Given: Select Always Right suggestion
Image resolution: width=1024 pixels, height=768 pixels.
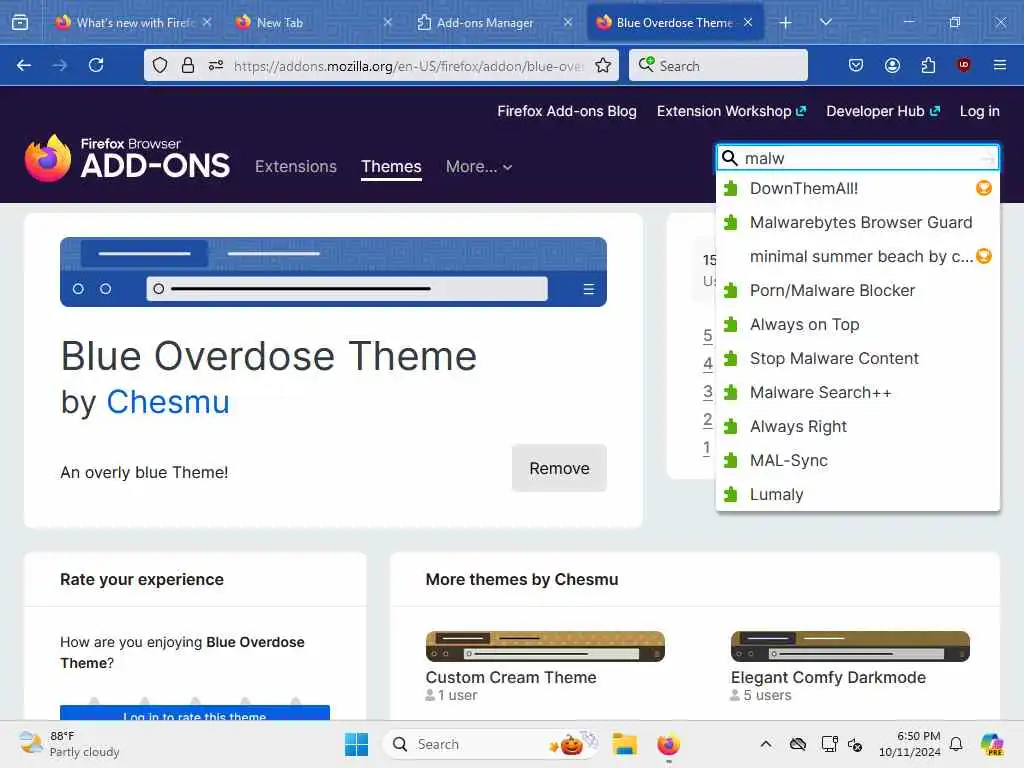Looking at the screenshot, I should (x=857, y=426).
